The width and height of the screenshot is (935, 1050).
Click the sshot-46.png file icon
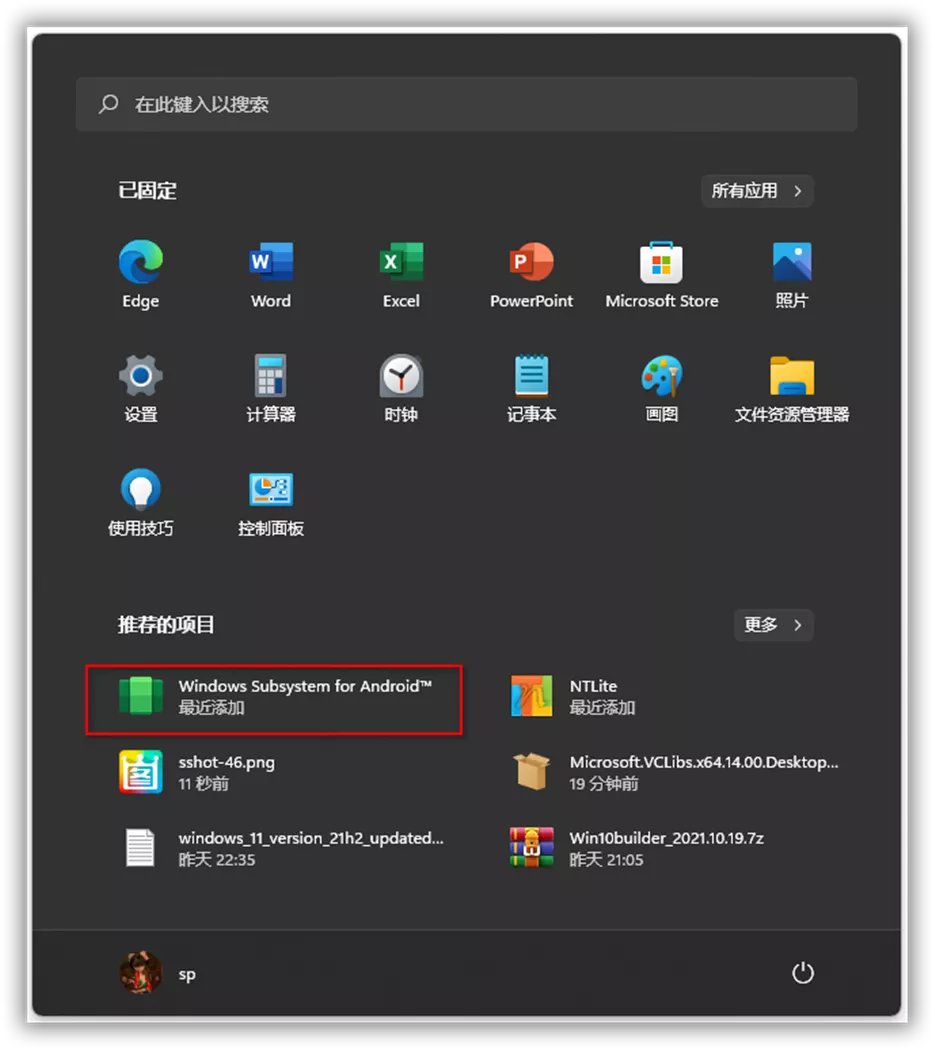point(141,771)
